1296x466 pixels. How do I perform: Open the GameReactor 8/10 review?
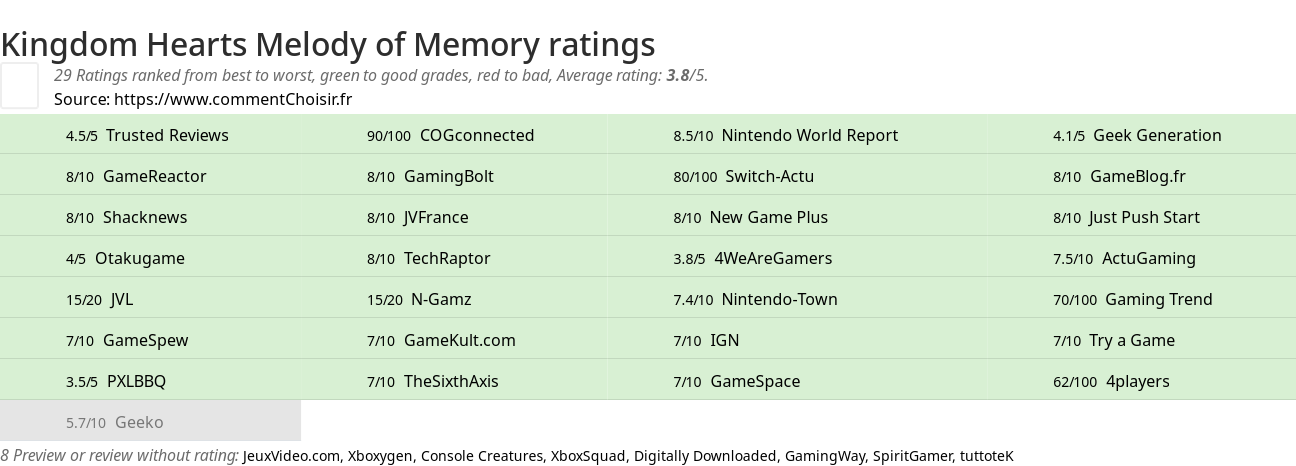tap(154, 176)
